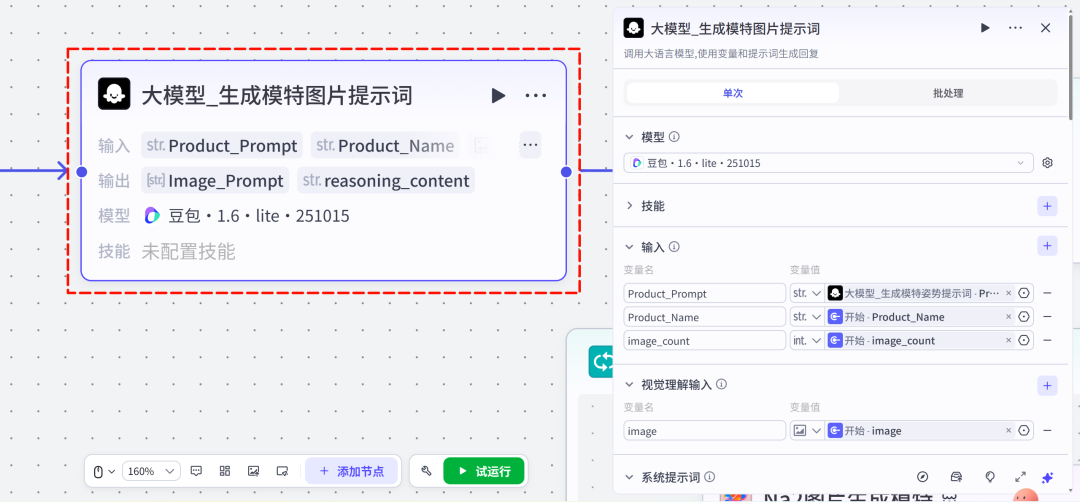Click the Image_Prompt output tag
Screen dimensions: 1080x502
click(215, 181)
